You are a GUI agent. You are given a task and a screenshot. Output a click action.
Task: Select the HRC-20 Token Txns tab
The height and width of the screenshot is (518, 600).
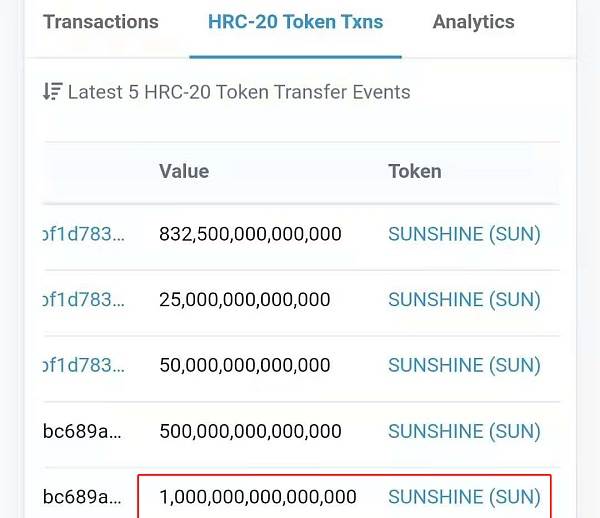295,21
